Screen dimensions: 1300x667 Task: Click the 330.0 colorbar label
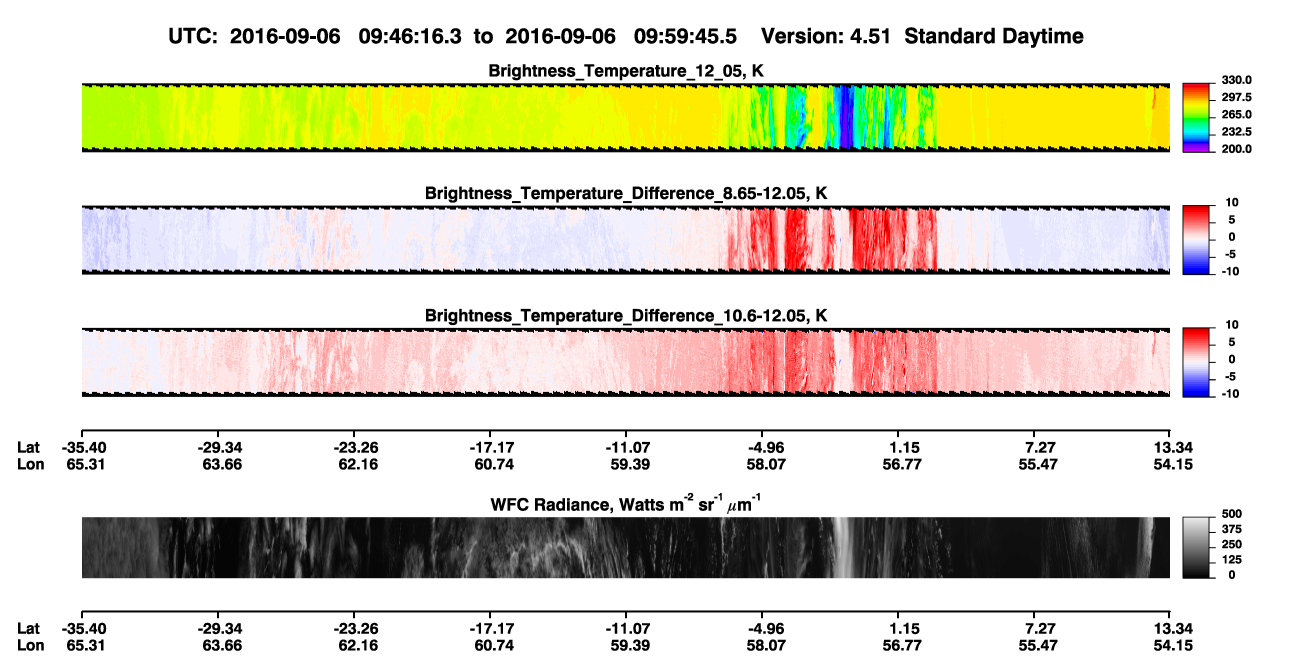tap(1237, 80)
